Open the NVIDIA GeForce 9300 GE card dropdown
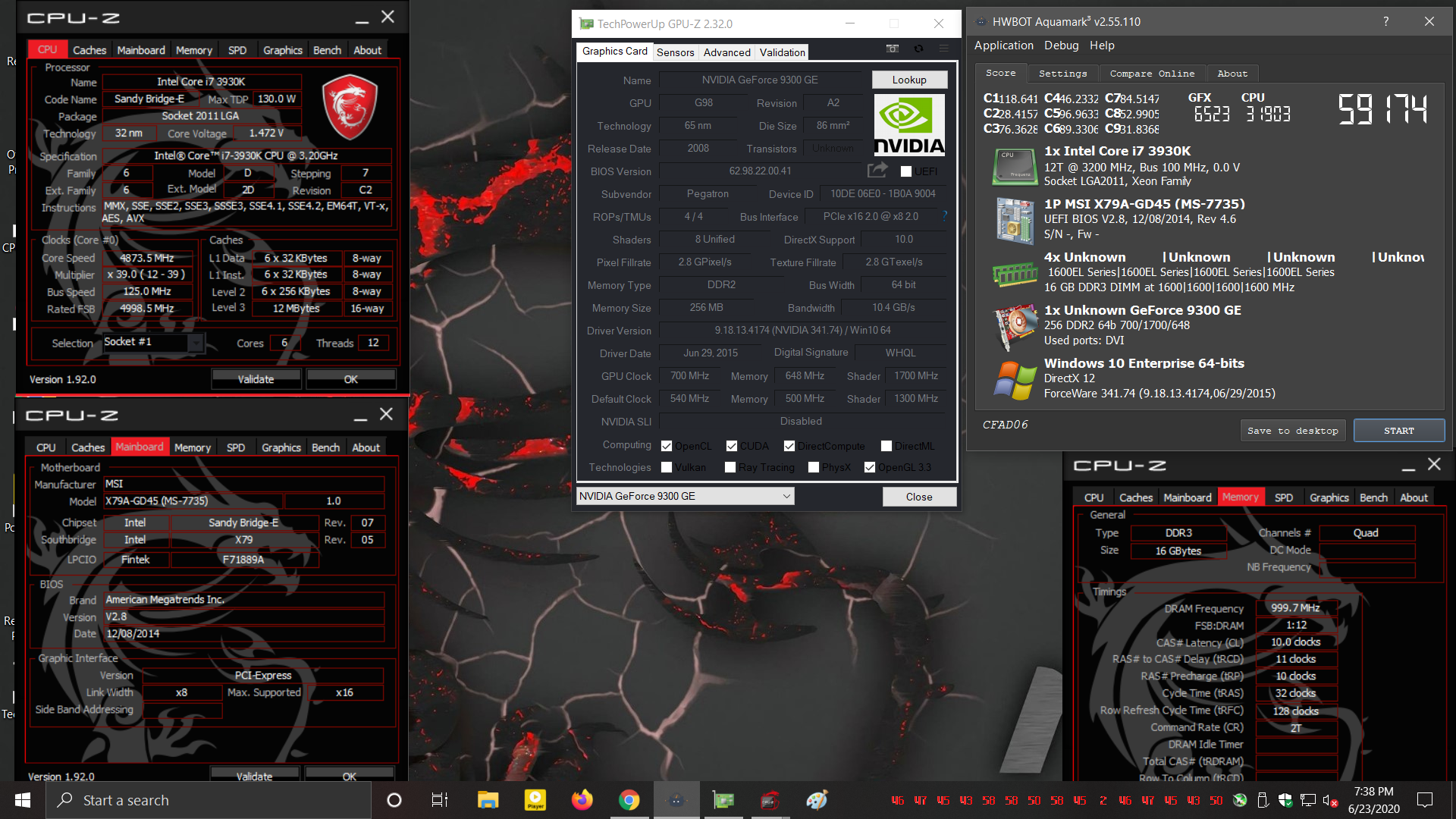 (x=685, y=496)
